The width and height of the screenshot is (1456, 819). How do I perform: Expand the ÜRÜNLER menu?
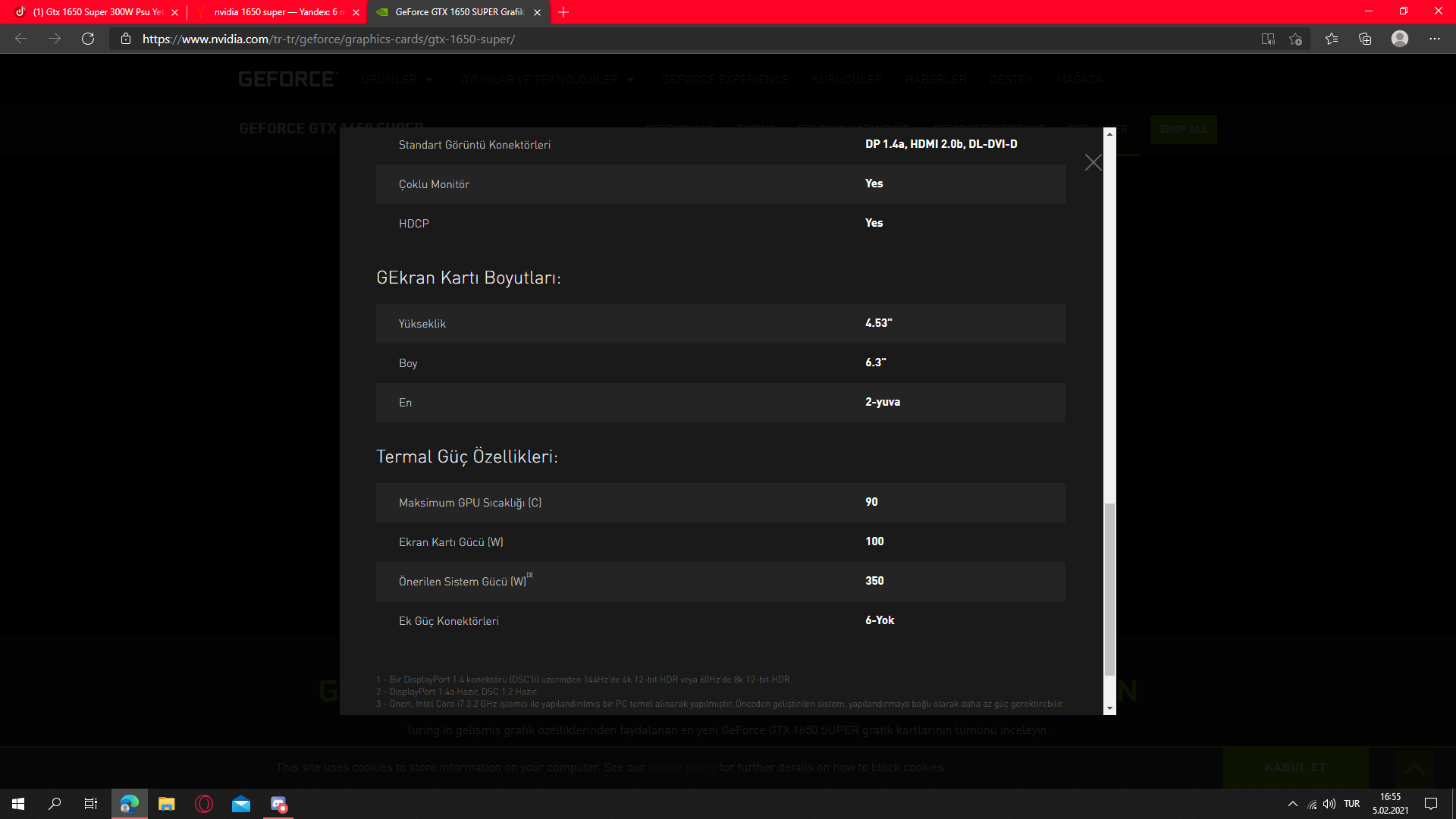[x=397, y=79]
